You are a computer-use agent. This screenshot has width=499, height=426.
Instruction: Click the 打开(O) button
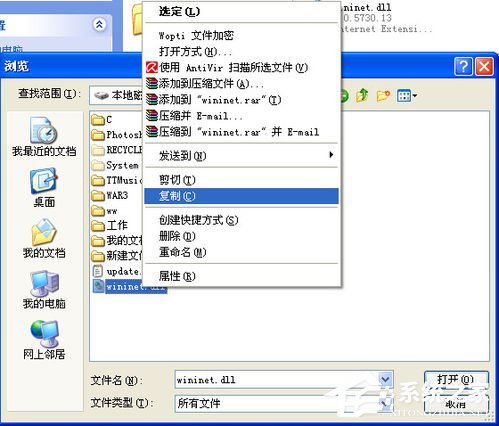pyautogui.click(x=456, y=380)
